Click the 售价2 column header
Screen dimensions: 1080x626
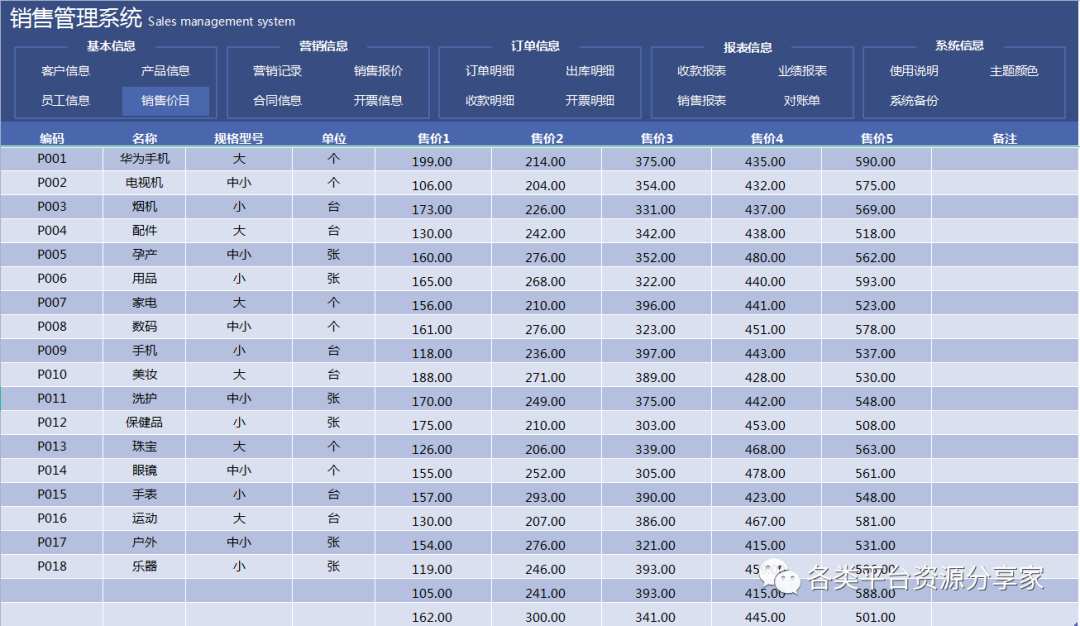click(x=547, y=138)
